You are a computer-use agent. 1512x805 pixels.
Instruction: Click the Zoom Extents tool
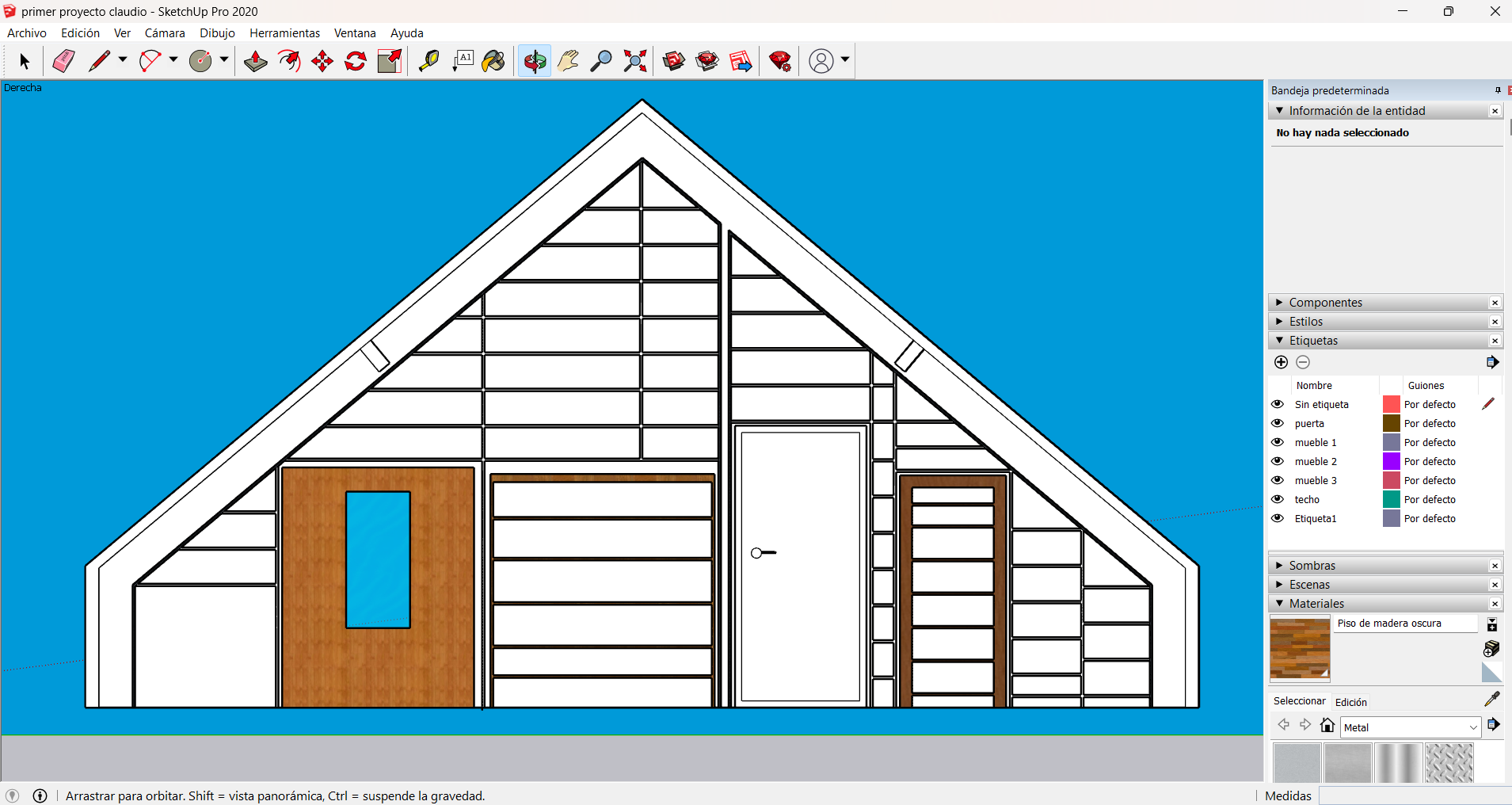(634, 61)
